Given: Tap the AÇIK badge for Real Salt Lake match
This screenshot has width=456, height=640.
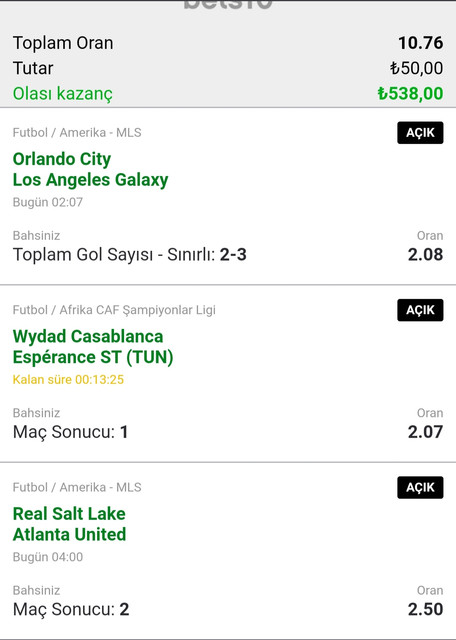Looking at the screenshot, I should pos(420,487).
